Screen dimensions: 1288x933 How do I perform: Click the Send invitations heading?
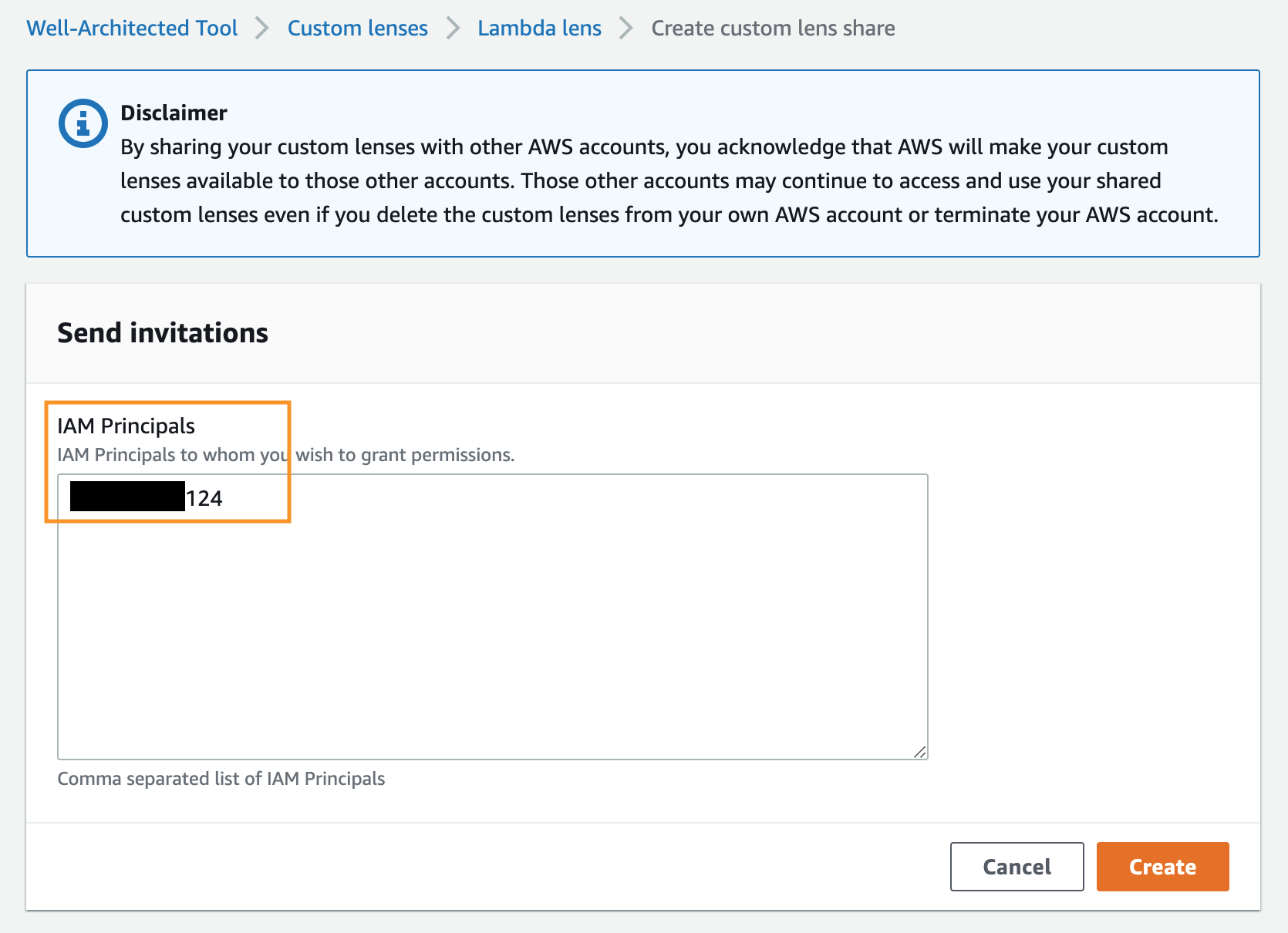(162, 332)
